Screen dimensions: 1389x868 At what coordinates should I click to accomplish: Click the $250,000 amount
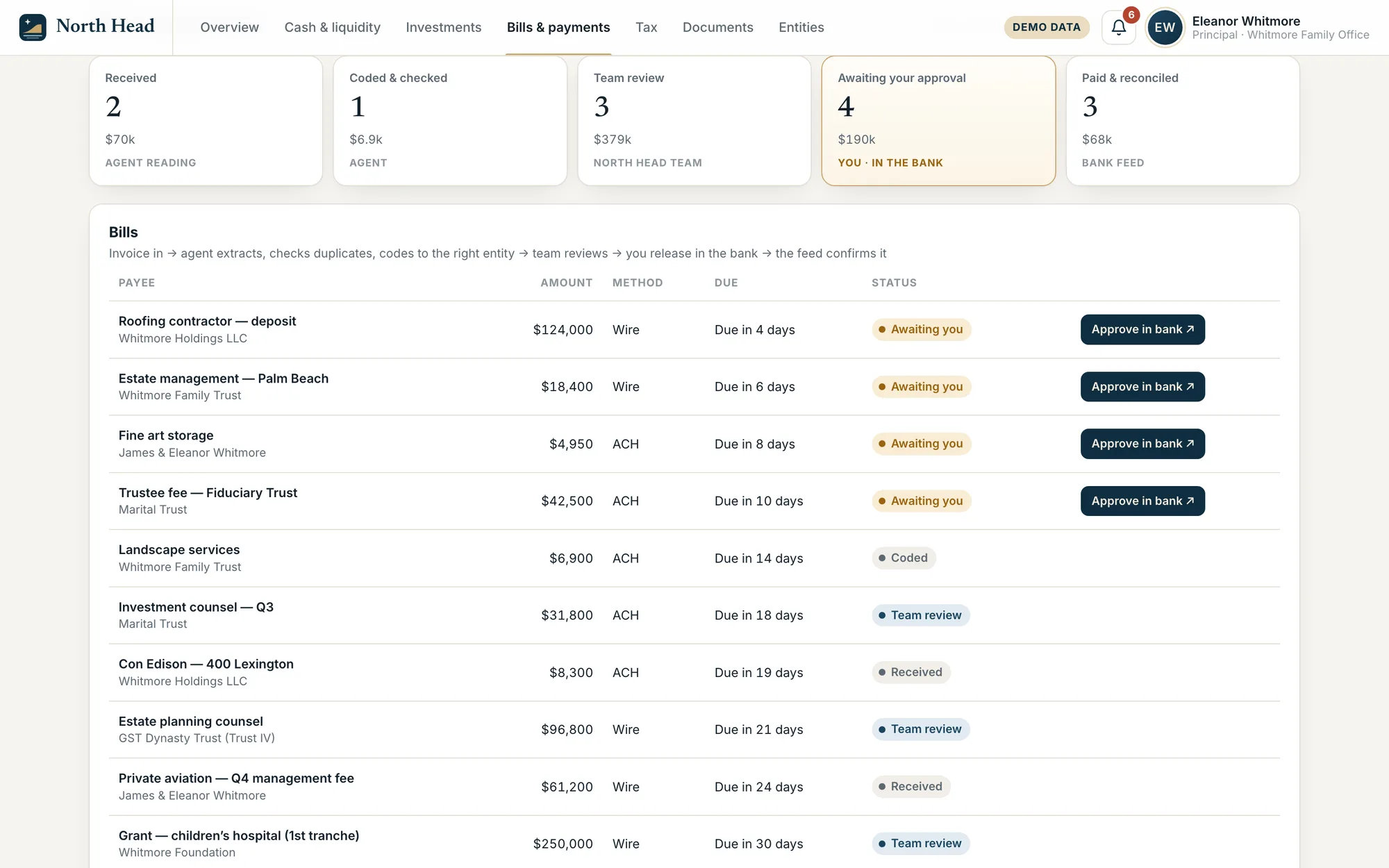[563, 844]
